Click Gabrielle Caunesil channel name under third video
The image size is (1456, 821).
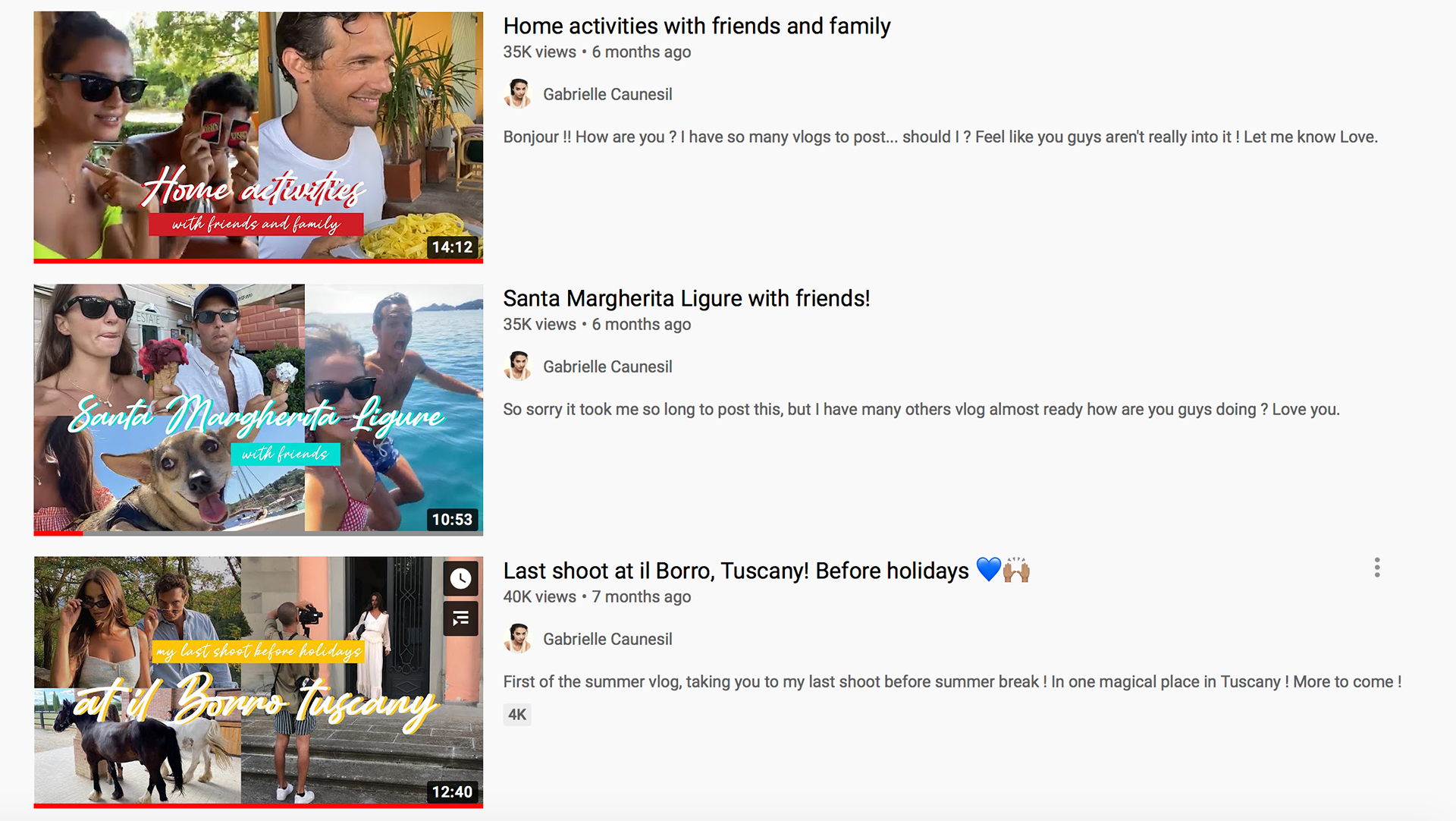click(x=607, y=639)
